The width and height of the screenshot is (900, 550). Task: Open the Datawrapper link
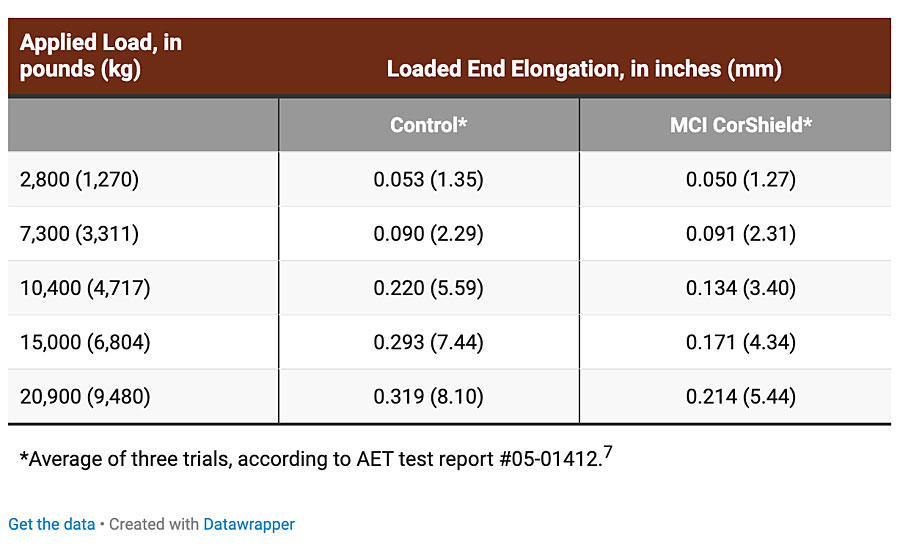249,524
